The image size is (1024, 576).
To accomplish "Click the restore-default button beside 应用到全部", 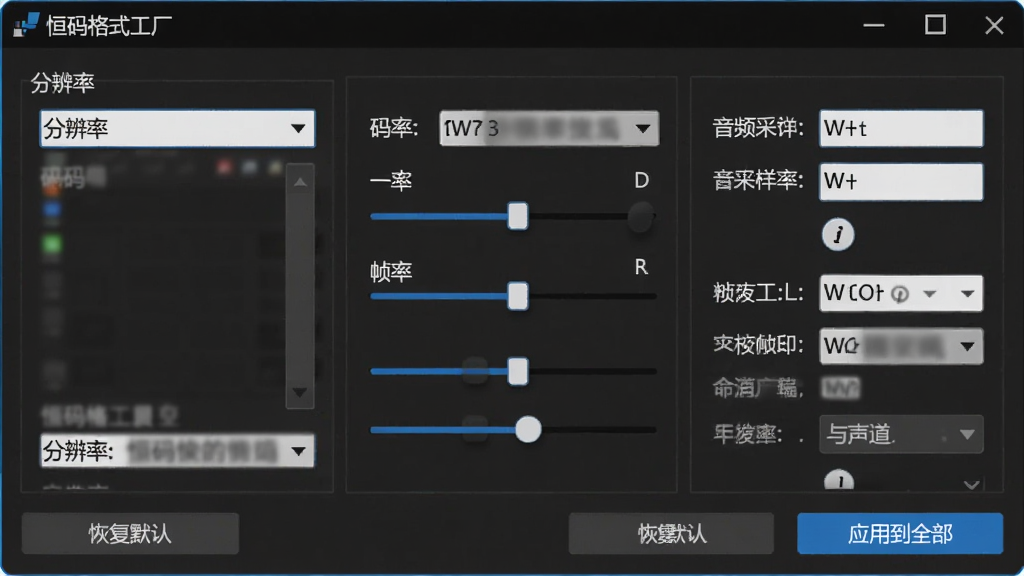I will pyautogui.click(x=671, y=534).
